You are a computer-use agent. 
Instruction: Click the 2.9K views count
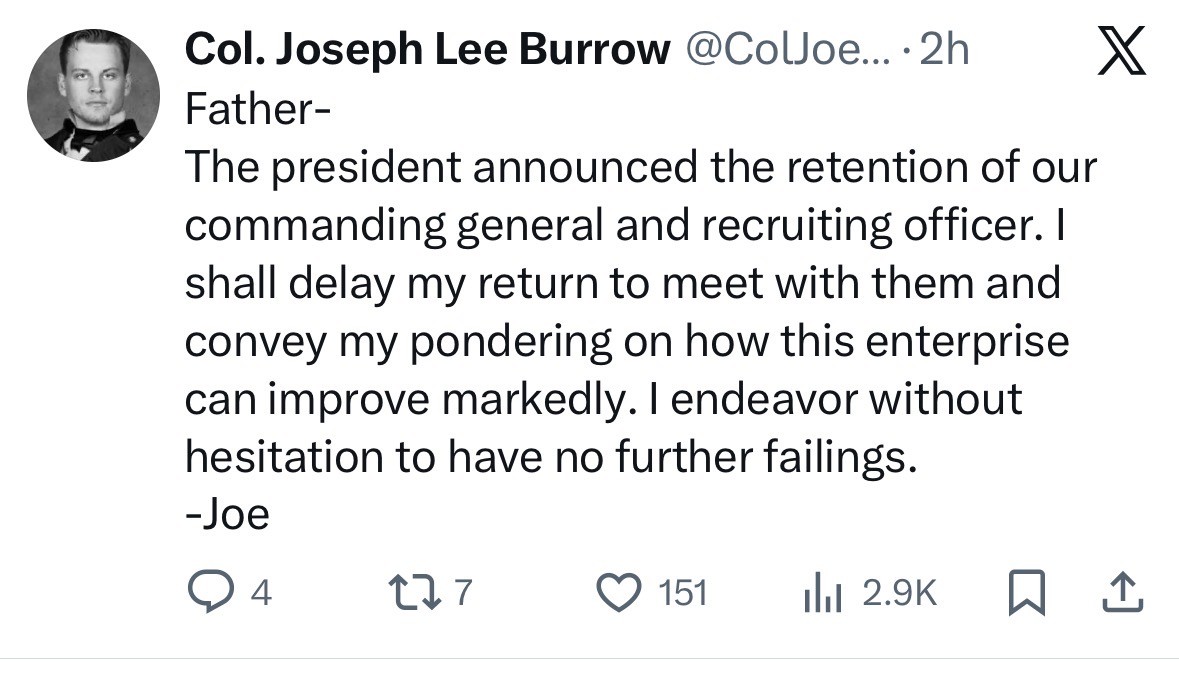[899, 594]
